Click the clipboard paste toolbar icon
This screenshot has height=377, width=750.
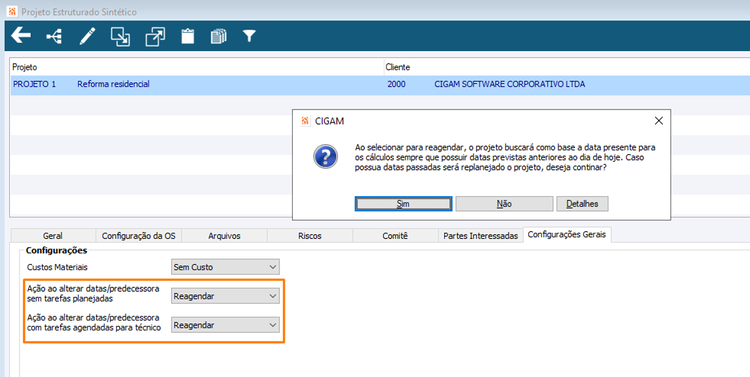(188, 36)
